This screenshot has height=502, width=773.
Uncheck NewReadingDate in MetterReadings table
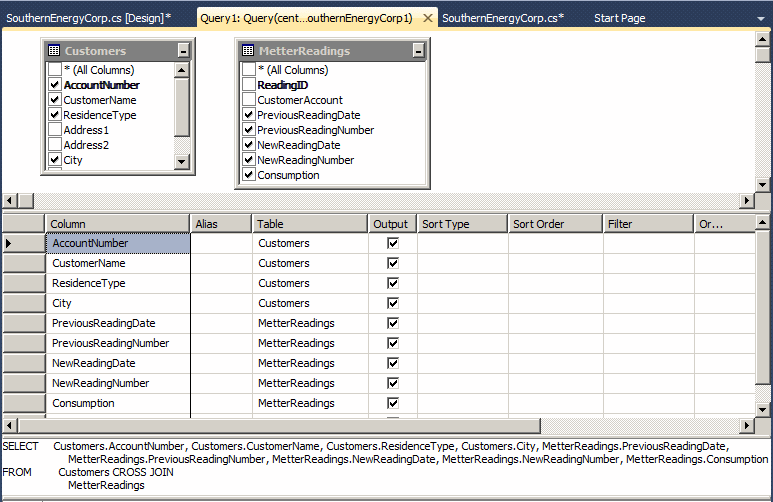249,144
